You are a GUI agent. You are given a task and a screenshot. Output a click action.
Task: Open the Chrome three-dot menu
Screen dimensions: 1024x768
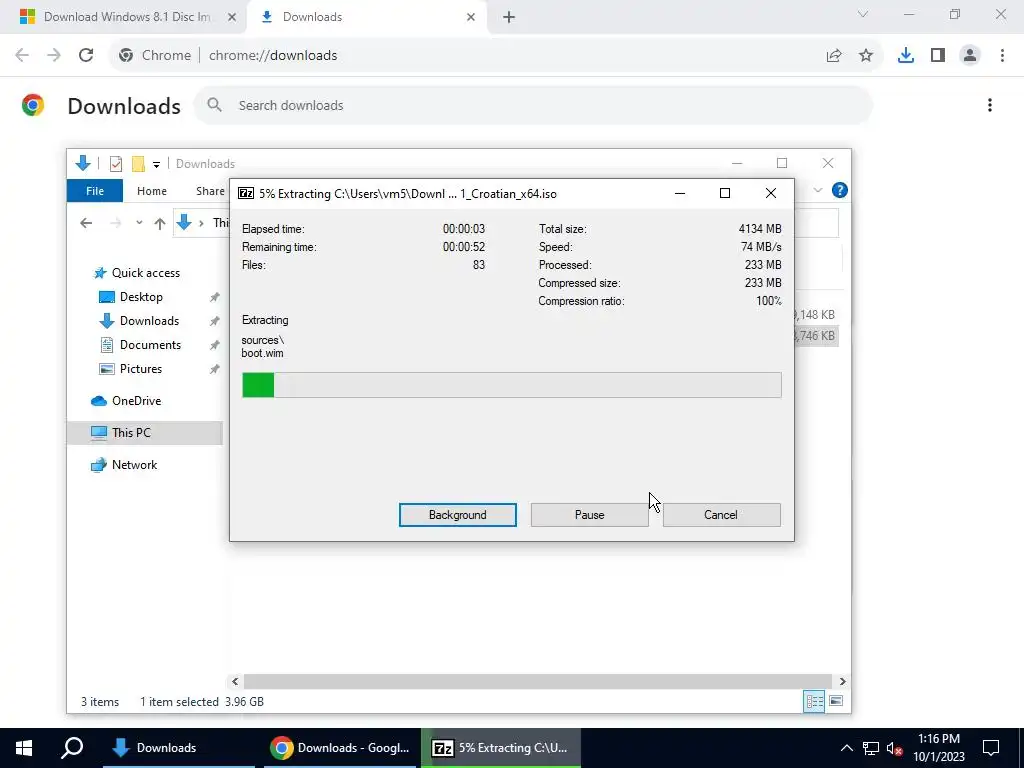[x=1002, y=56]
